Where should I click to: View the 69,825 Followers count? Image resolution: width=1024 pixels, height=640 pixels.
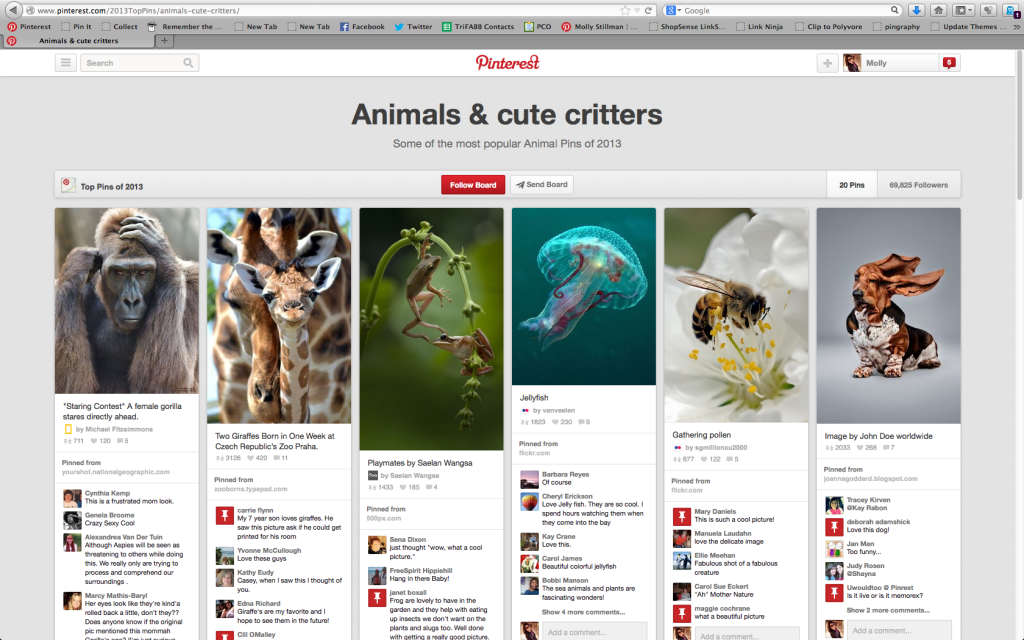(918, 184)
